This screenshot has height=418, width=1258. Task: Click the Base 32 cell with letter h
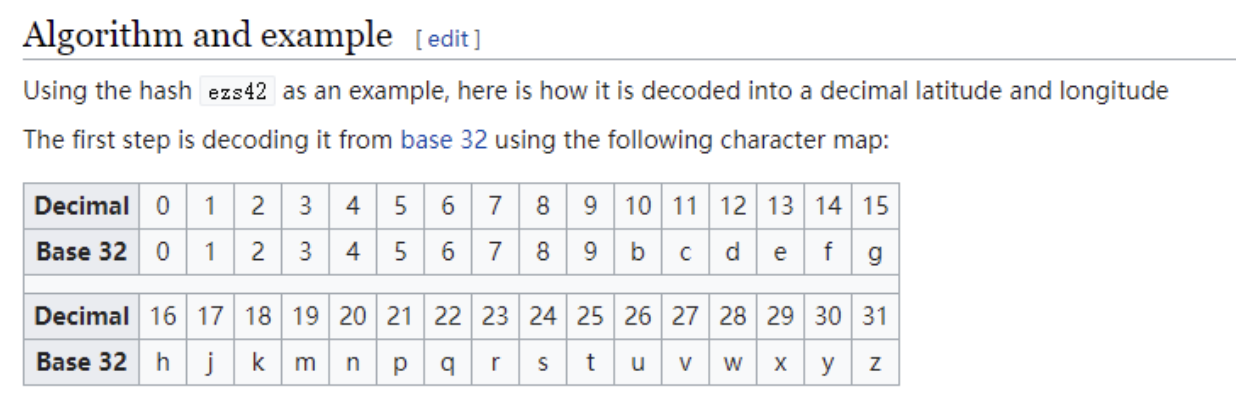[162, 362]
